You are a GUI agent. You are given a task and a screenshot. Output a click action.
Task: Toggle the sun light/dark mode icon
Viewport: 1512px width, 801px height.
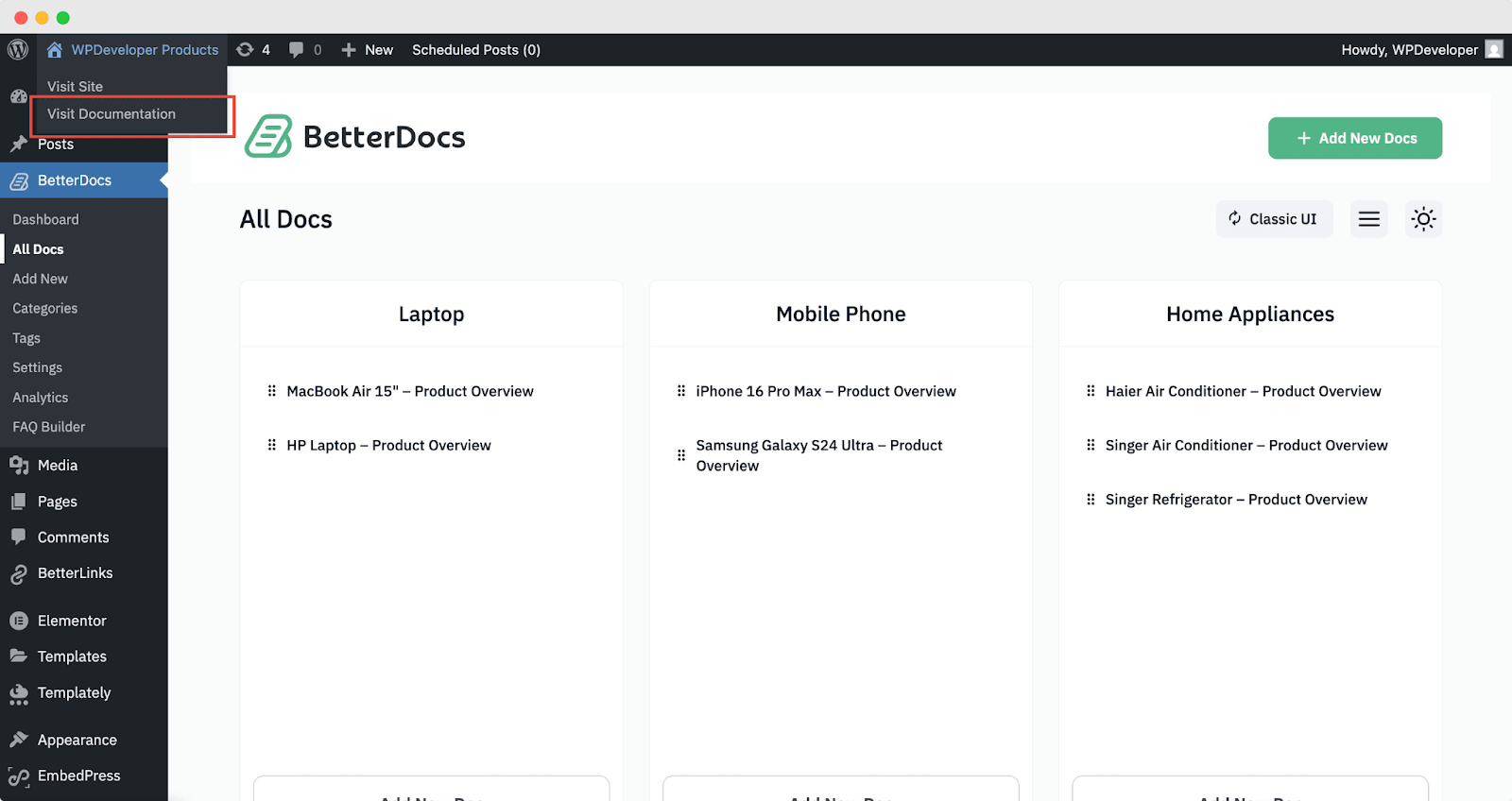[x=1423, y=219]
